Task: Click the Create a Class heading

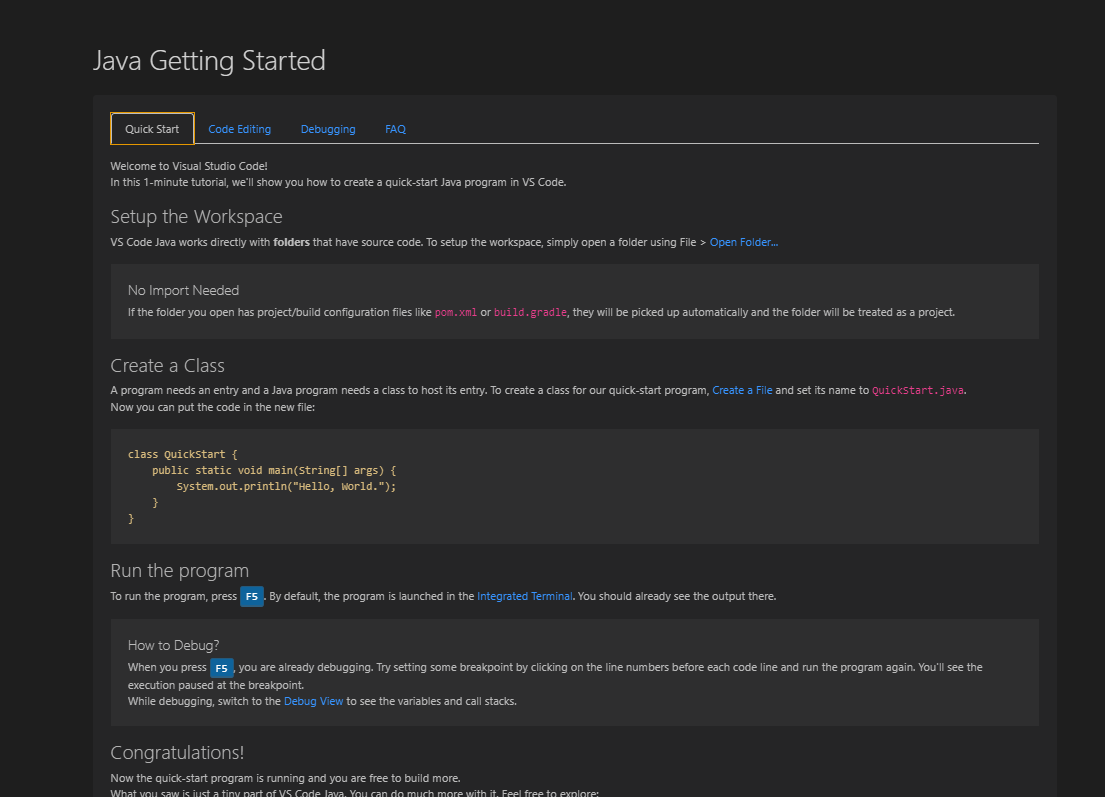Action: pos(167,365)
